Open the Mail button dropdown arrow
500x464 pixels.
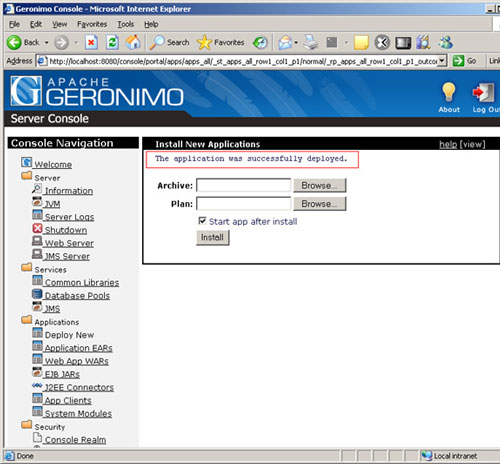coord(296,43)
